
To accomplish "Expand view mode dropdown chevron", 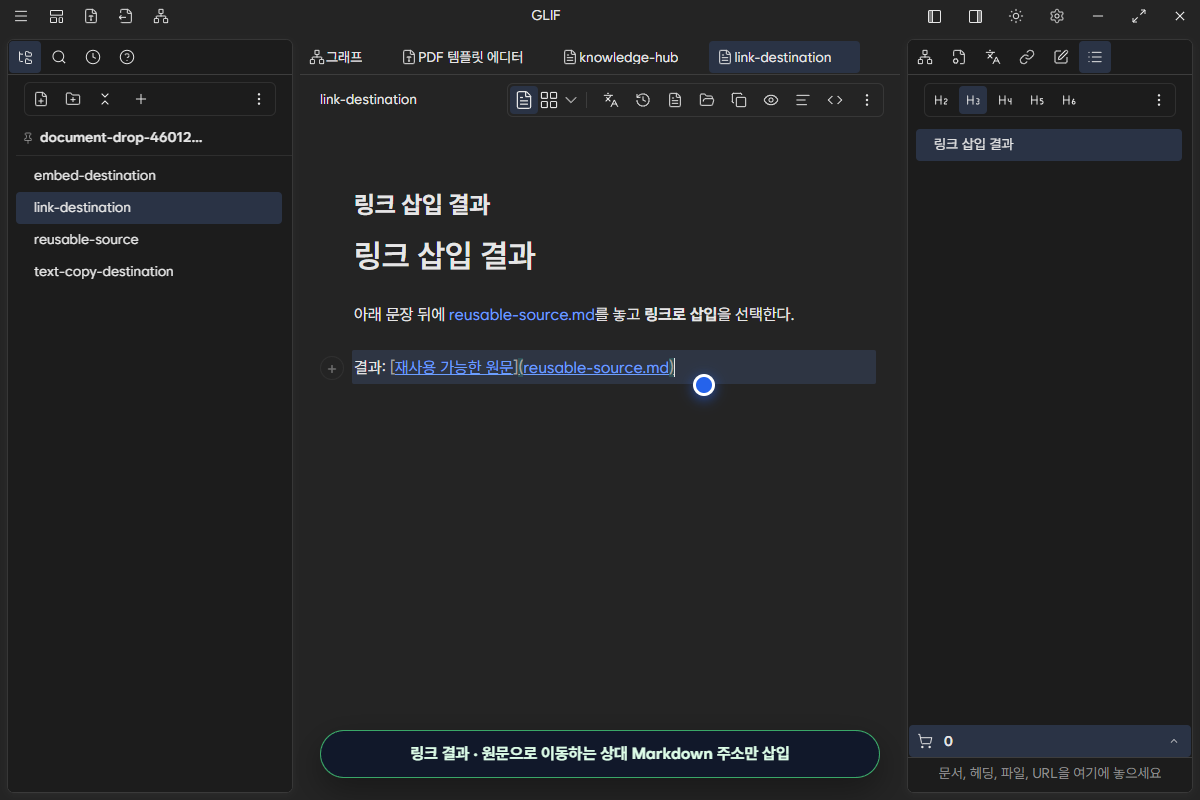I will click(x=571, y=100).
